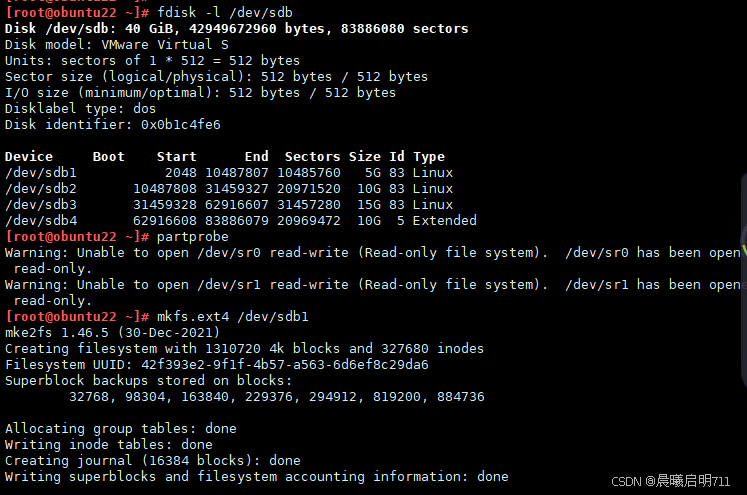Click the CSDN watermark text
The image size is (747, 495).
pos(670,481)
